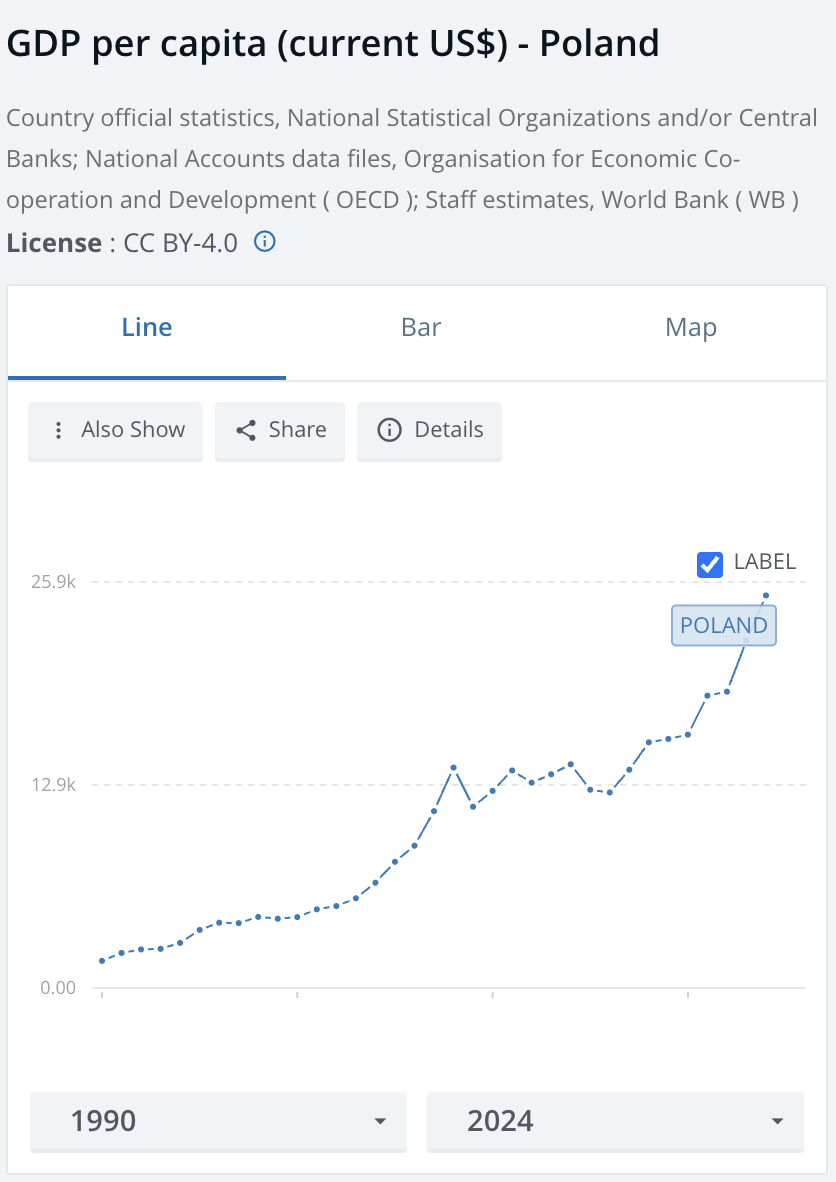The image size is (836, 1182).
Task: Open the 1990 start year dropdown
Action: tap(218, 1121)
